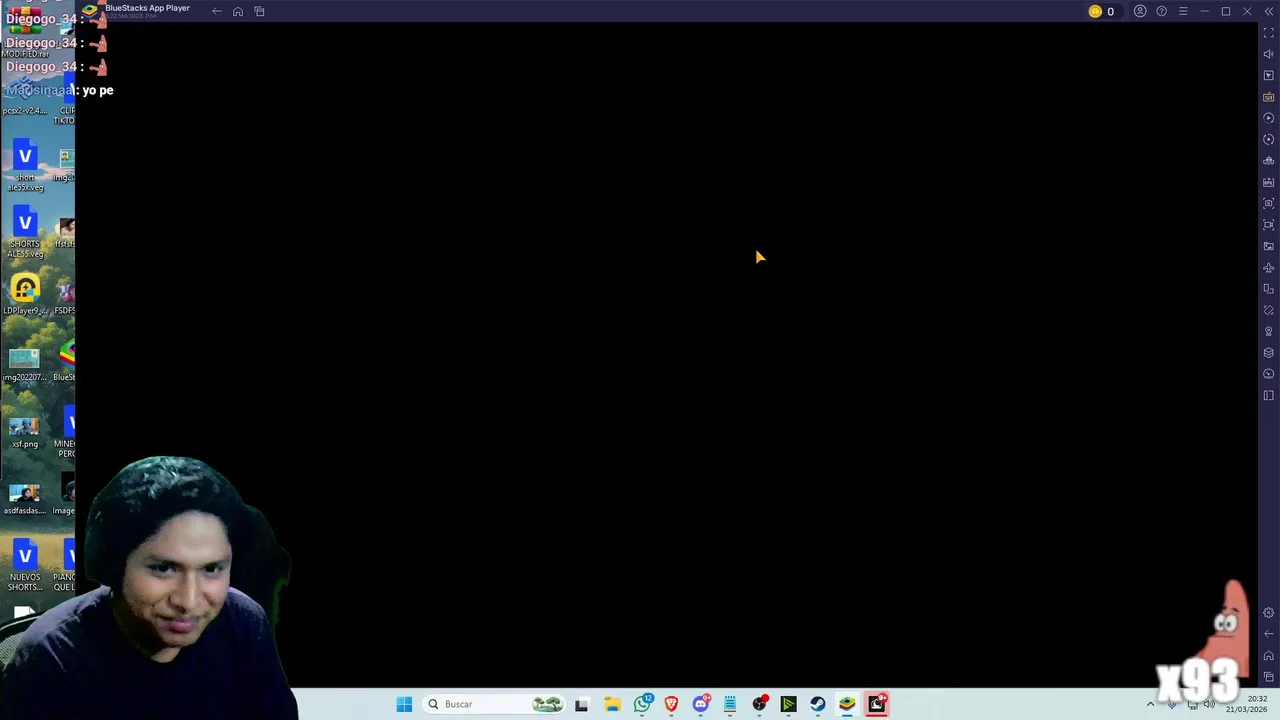Click the BlueStacks eco mode gauge icon

(1269, 374)
